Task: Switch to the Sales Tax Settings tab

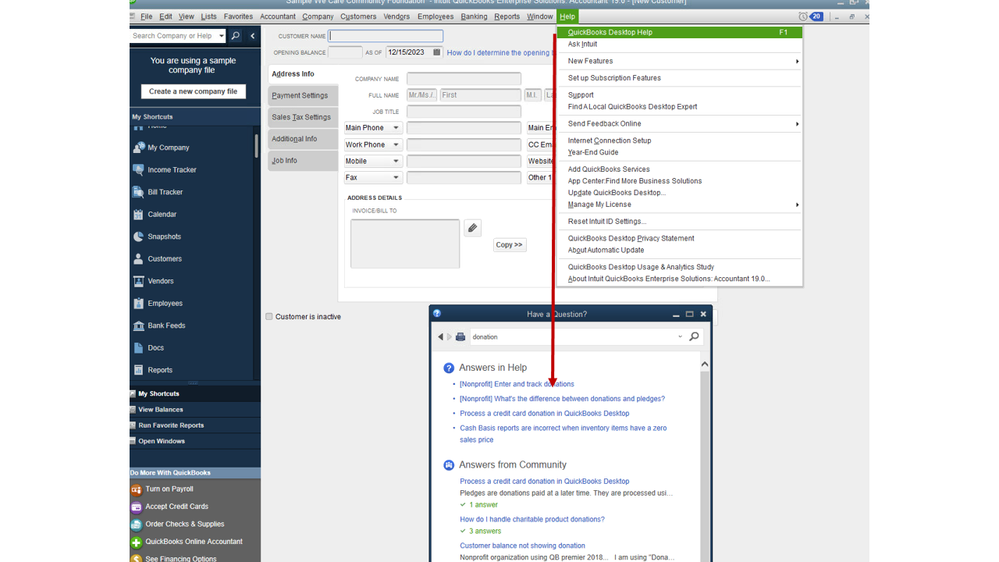Action: [303, 117]
